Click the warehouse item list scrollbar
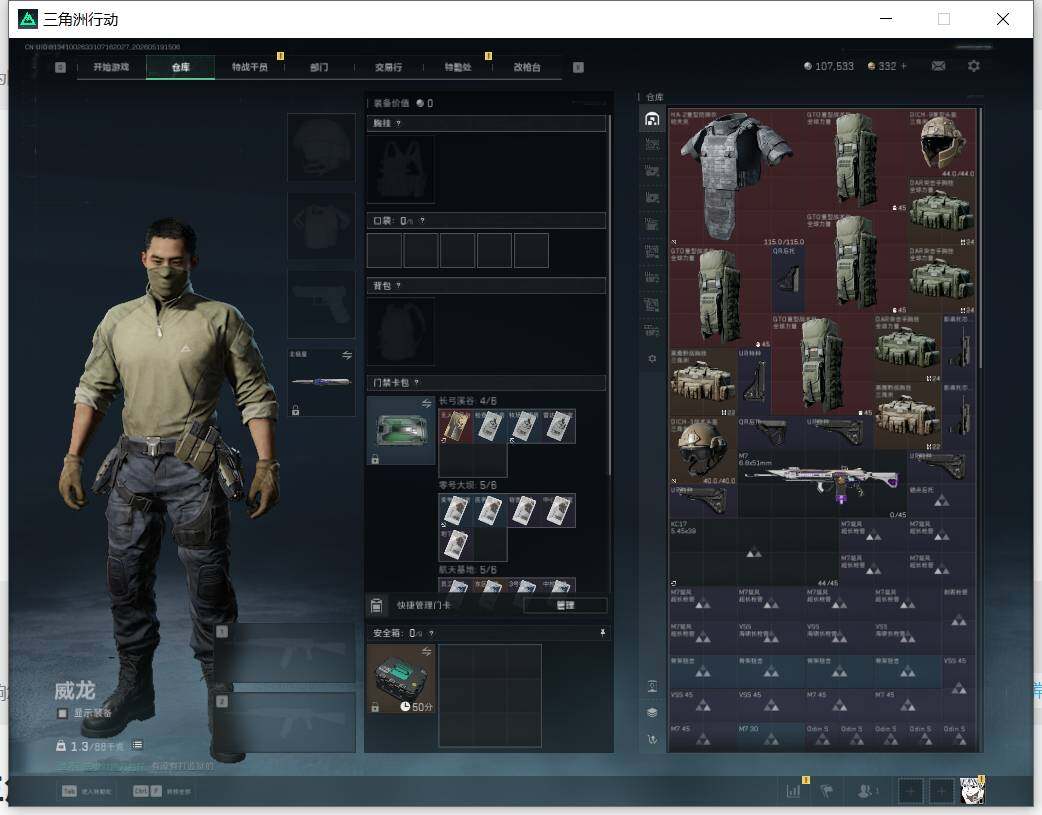The height and width of the screenshot is (815, 1042). pyautogui.click(x=980, y=237)
